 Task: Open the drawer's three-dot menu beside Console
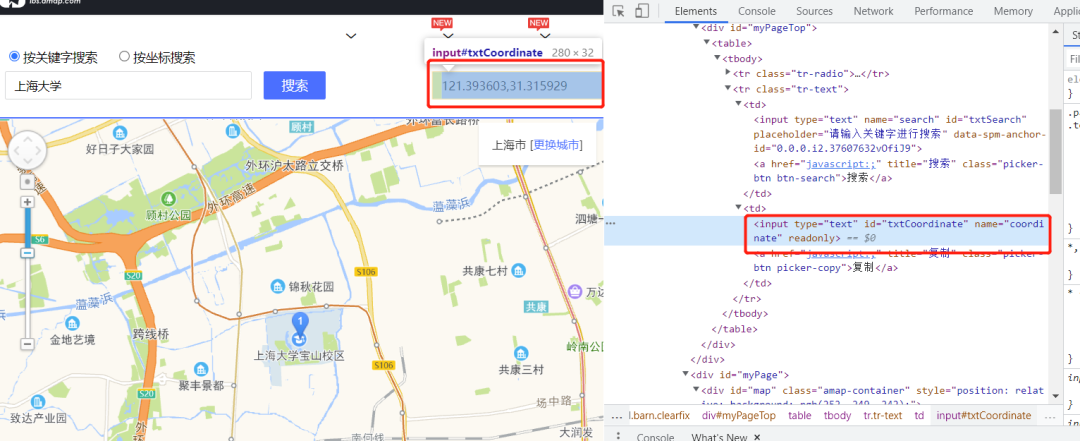tap(619, 436)
